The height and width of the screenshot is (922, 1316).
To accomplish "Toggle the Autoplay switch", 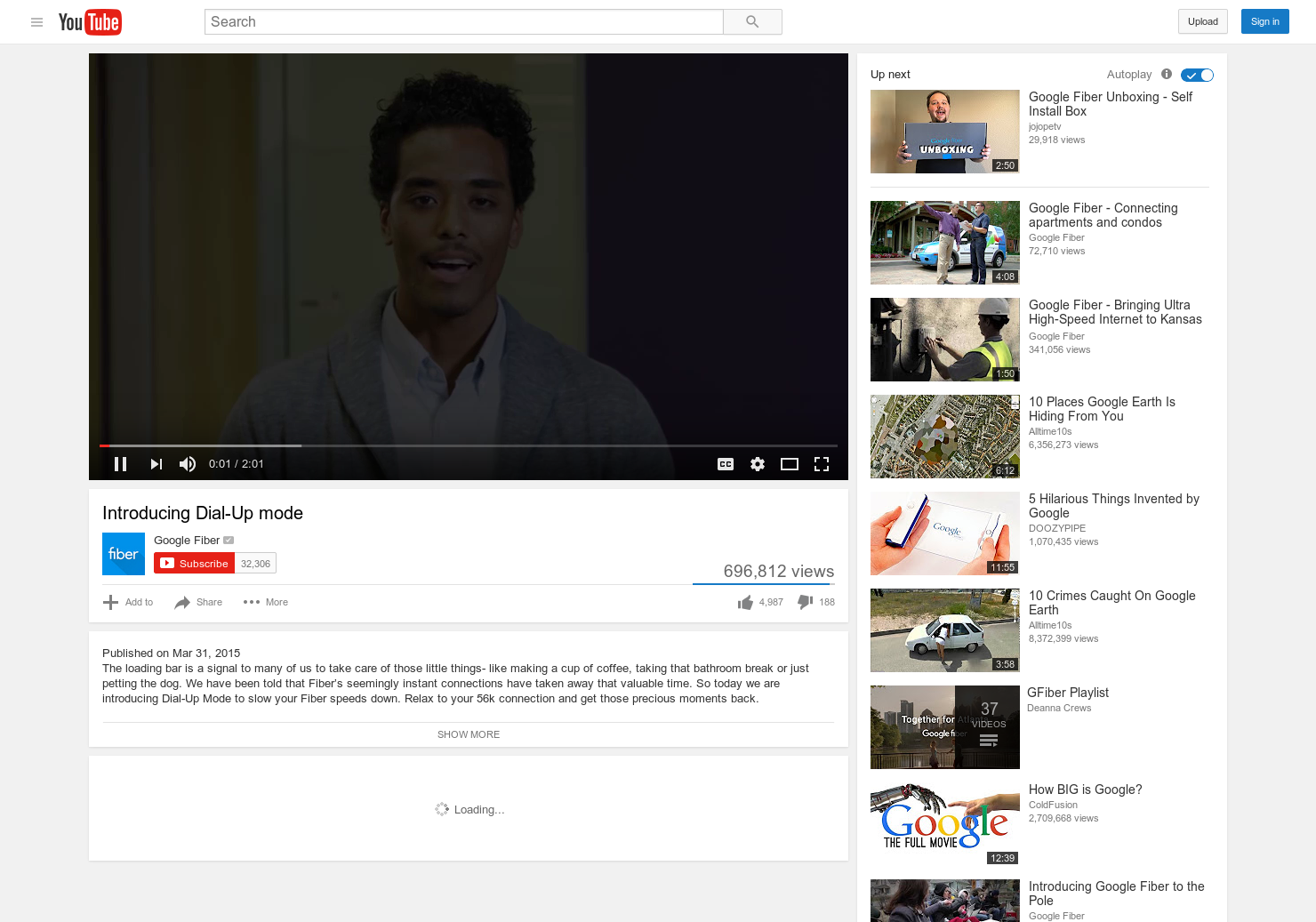I will (x=1197, y=76).
